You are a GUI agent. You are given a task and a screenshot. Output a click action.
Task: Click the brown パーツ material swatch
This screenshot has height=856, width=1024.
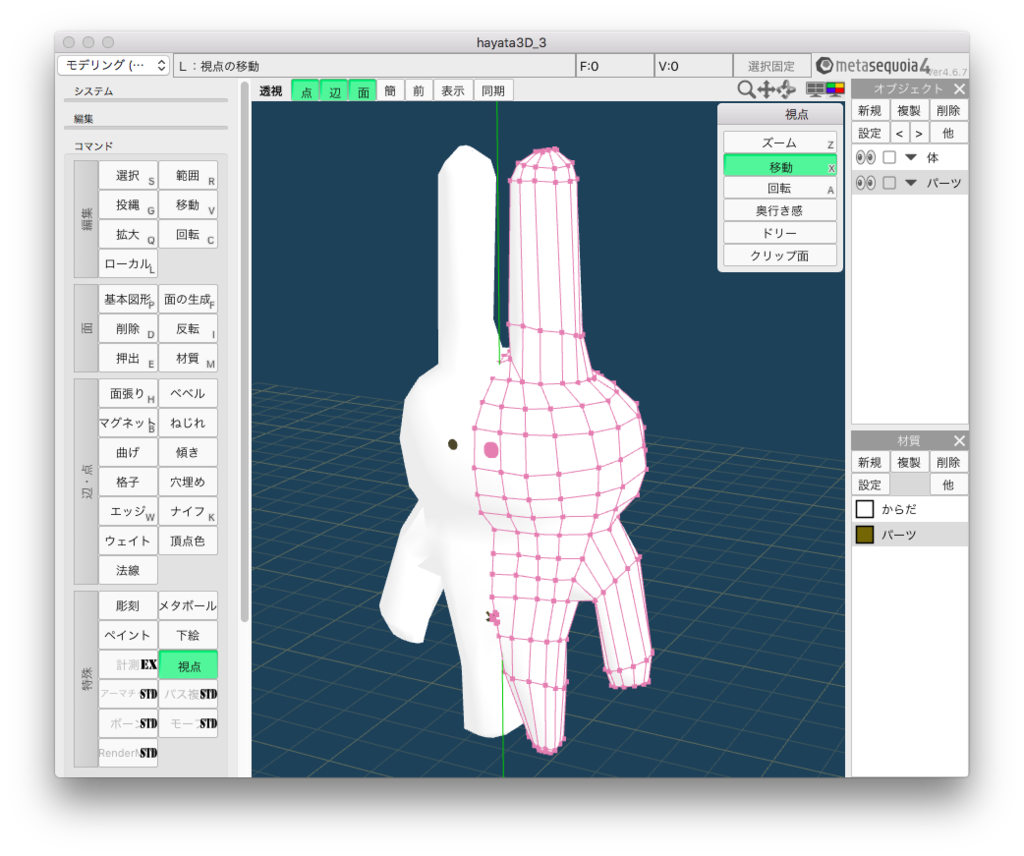(x=865, y=535)
